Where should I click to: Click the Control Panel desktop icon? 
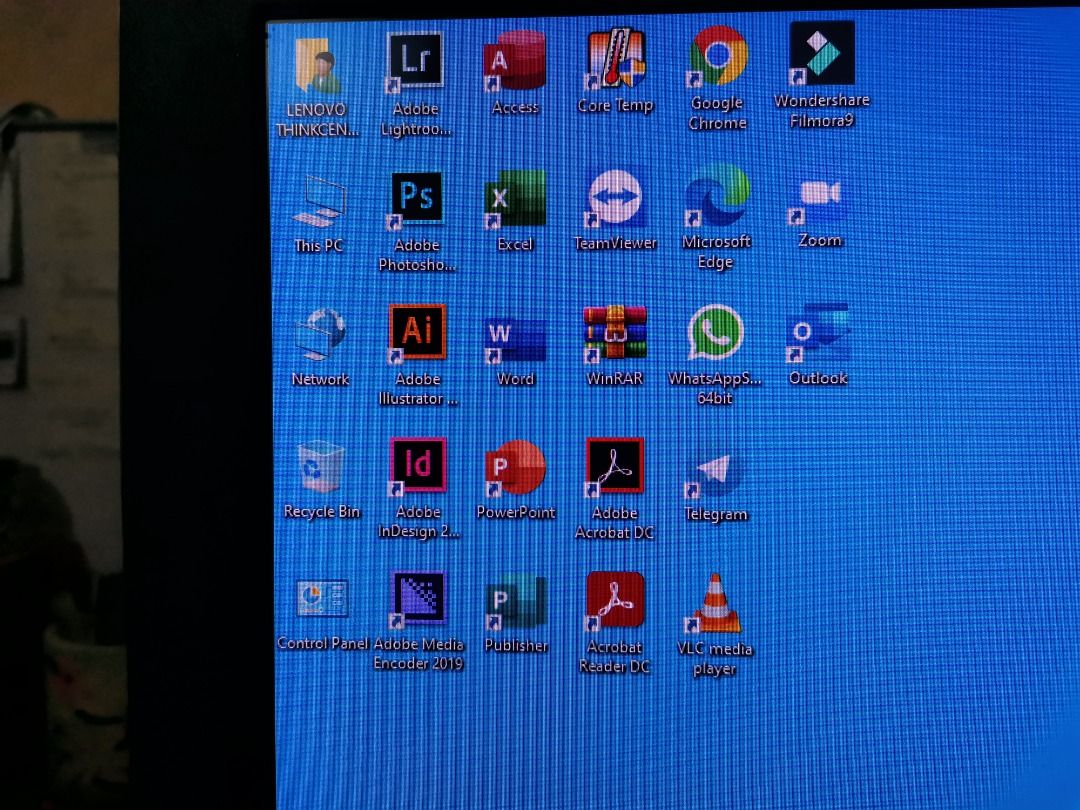(x=322, y=602)
